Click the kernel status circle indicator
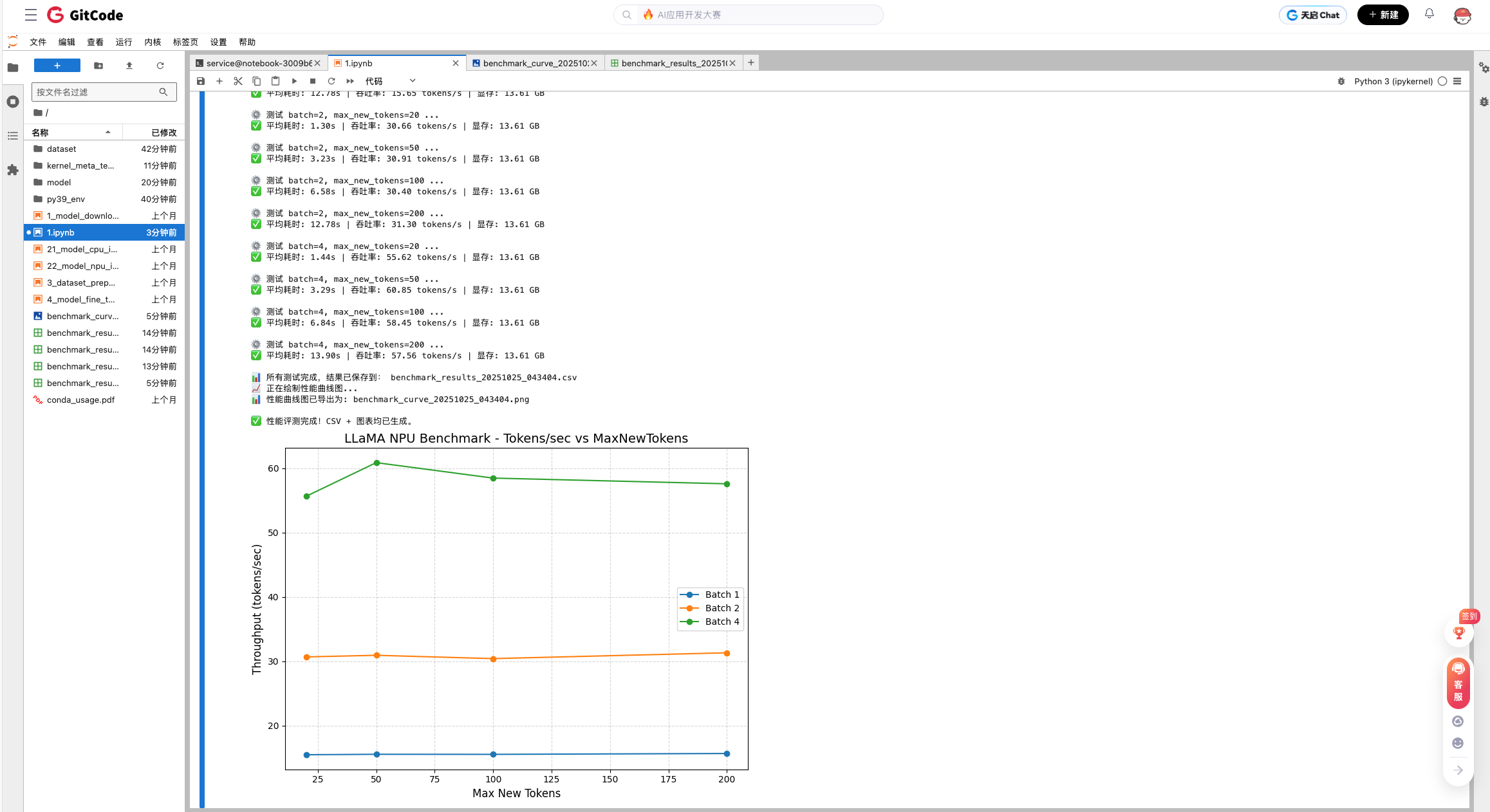Image resolution: width=1490 pixels, height=812 pixels. pyautogui.click(x=1442, y=81)
